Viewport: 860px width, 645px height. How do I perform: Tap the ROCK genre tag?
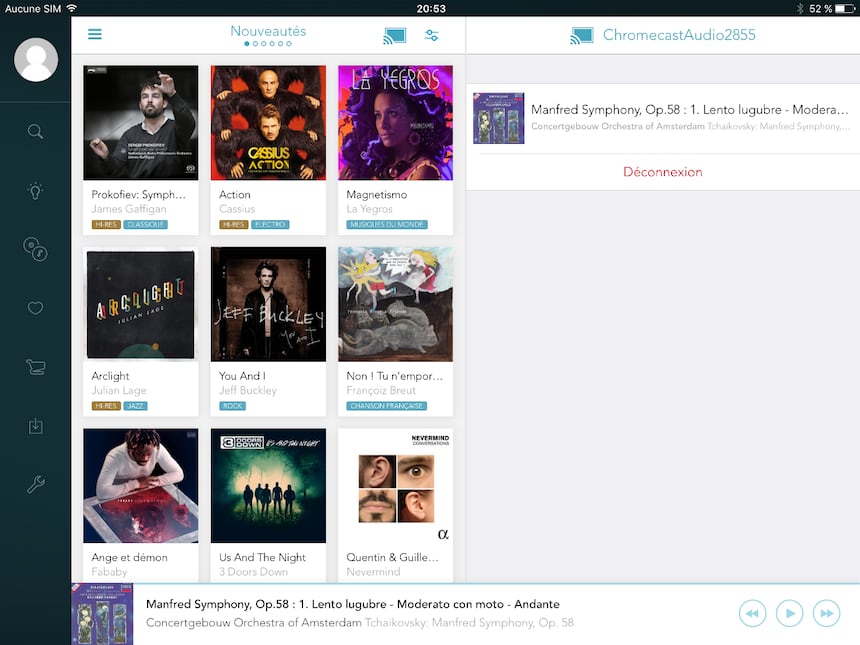tap(233, 406)
